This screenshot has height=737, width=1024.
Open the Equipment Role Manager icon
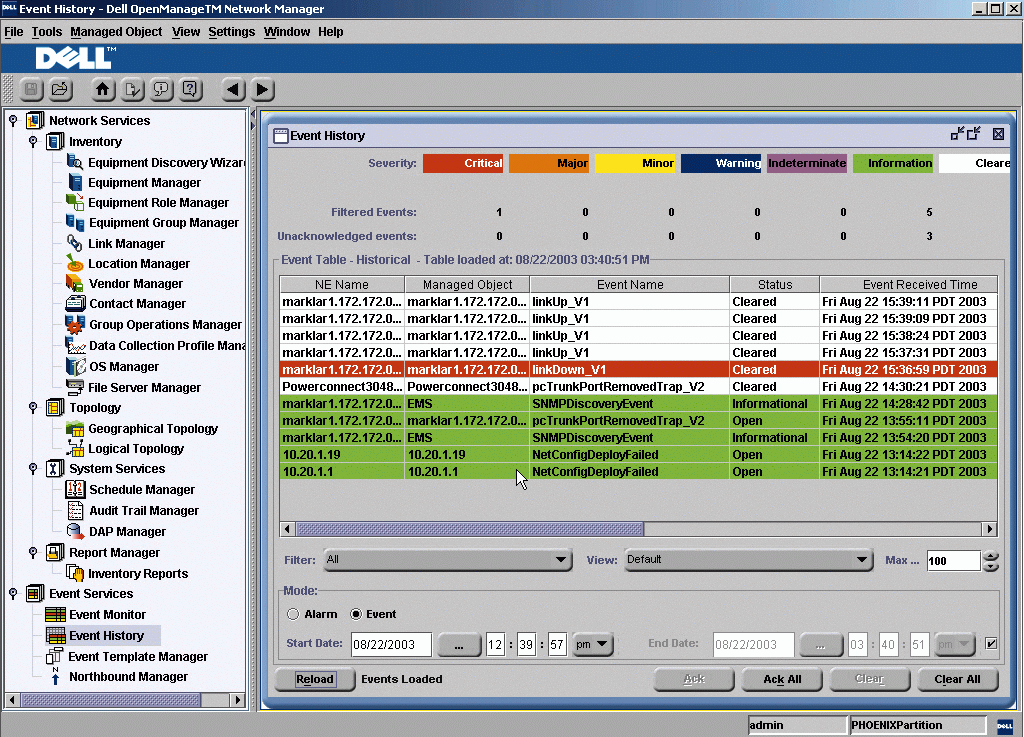coord(75,202)
